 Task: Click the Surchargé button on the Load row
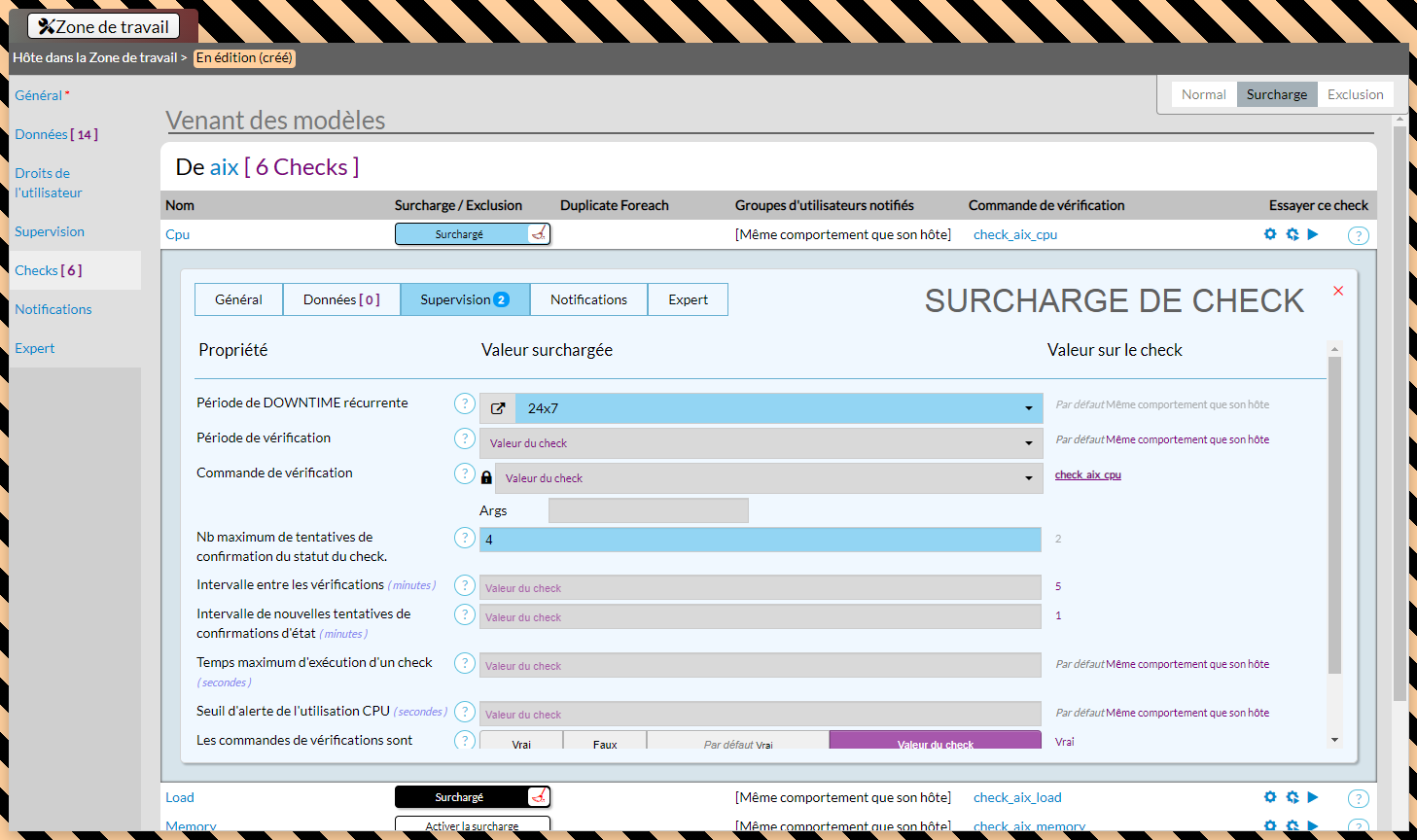pos(459,797)
